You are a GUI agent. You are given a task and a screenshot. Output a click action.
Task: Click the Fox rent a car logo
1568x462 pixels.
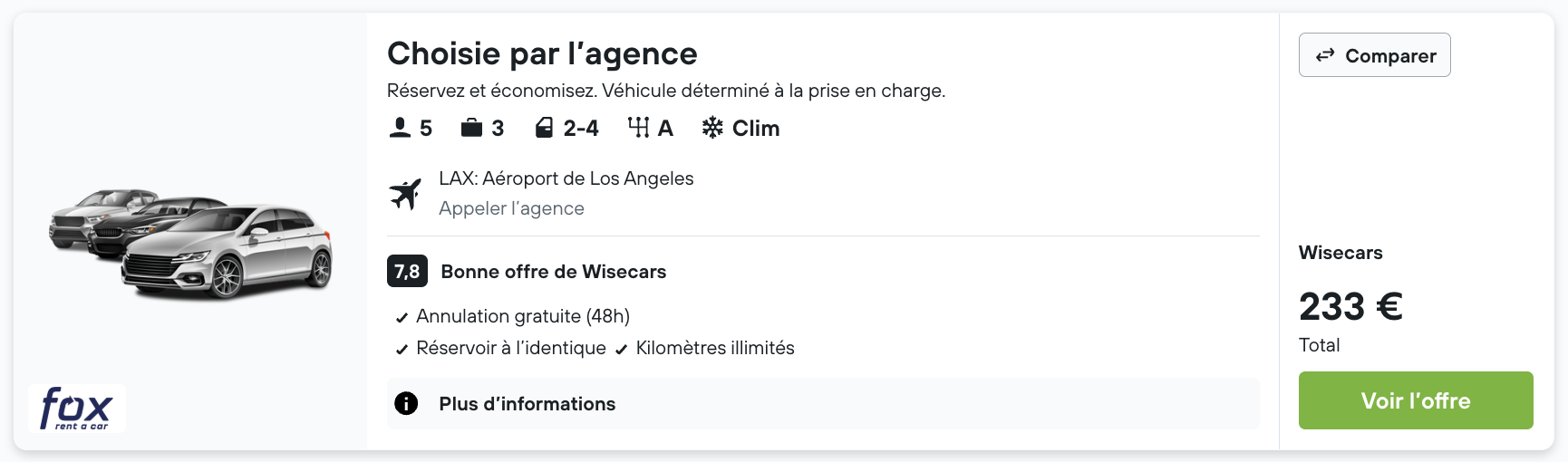(x=77, y=409)
